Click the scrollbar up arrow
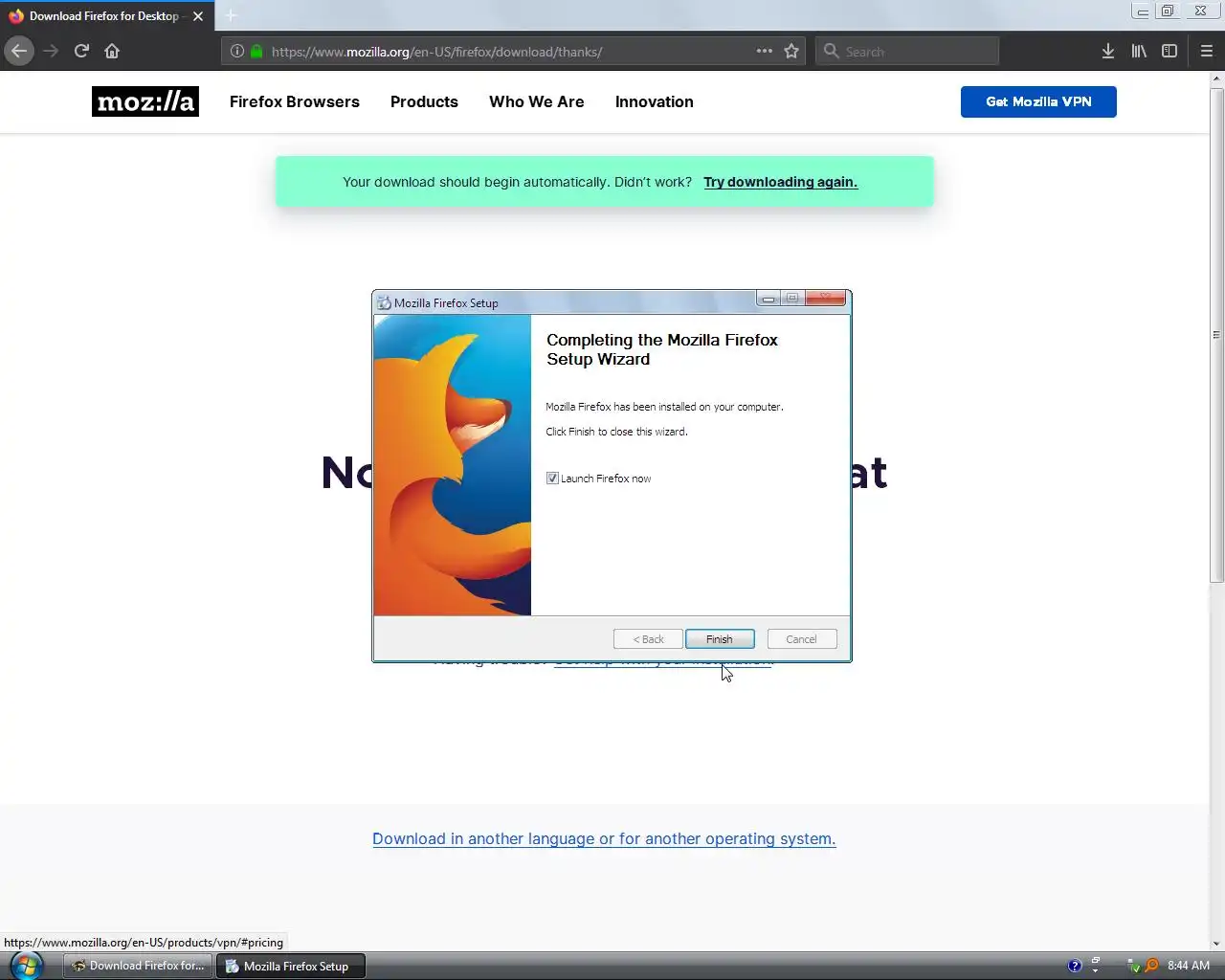 click(1216, 79)
